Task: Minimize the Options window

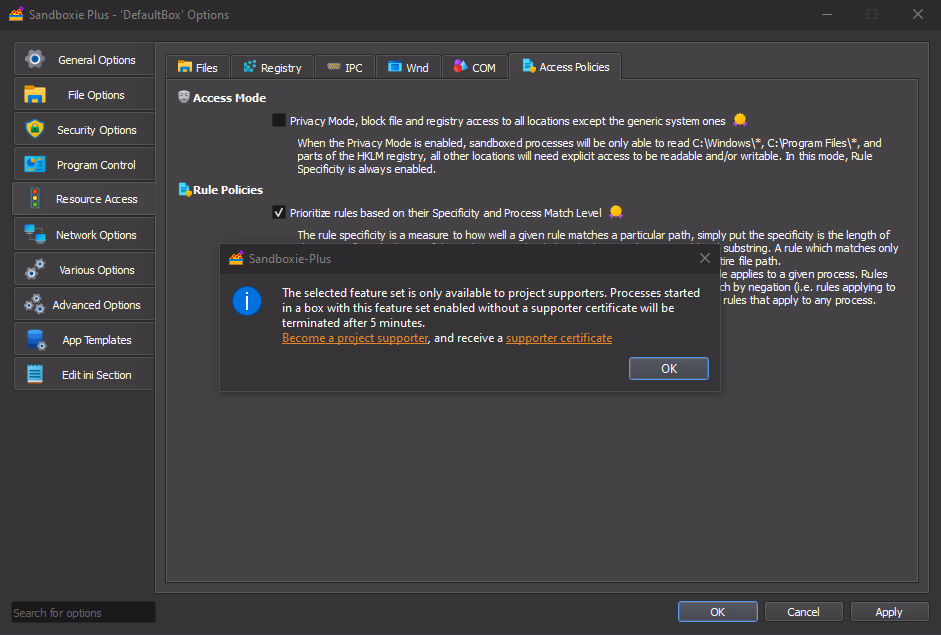Action: click(827, 14)
